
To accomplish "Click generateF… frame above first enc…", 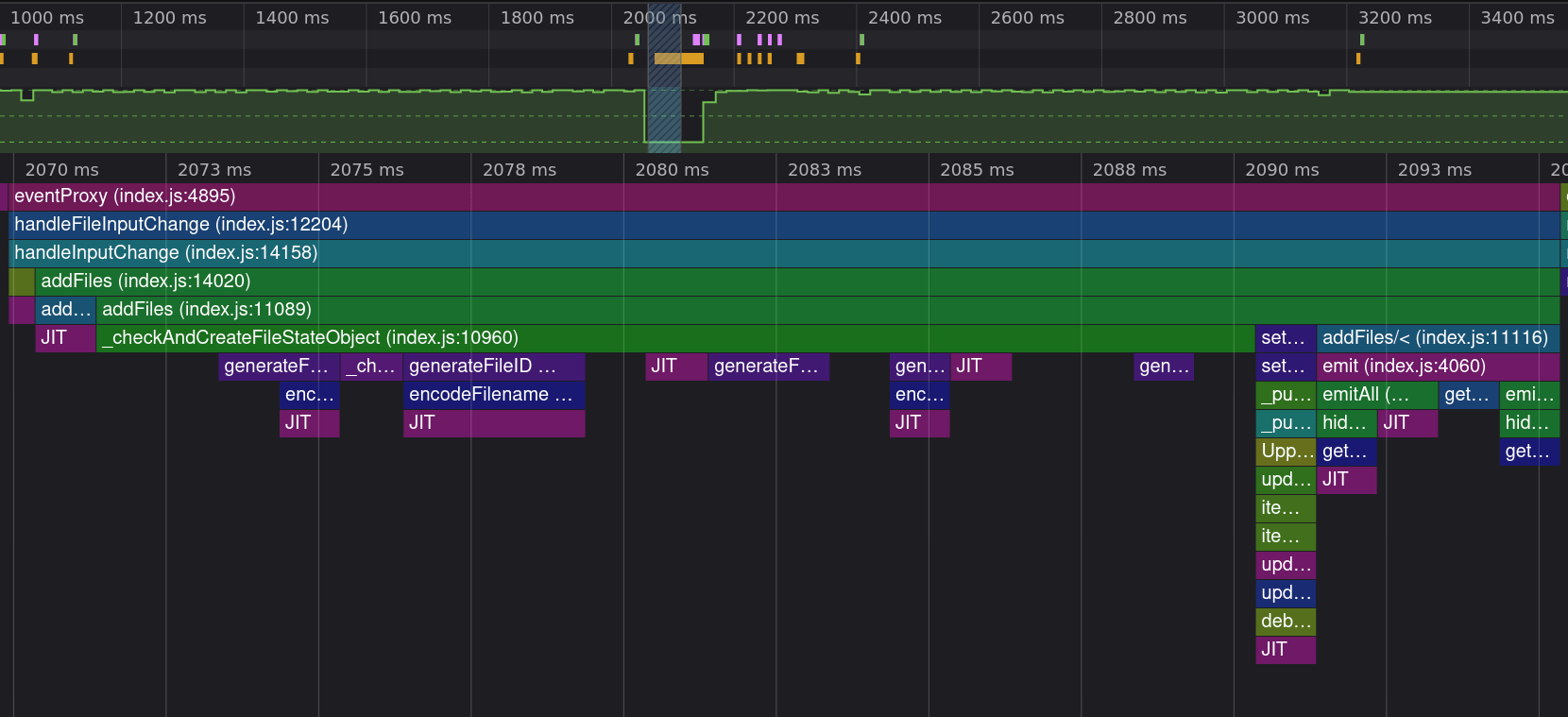I will tap(279, 367).
